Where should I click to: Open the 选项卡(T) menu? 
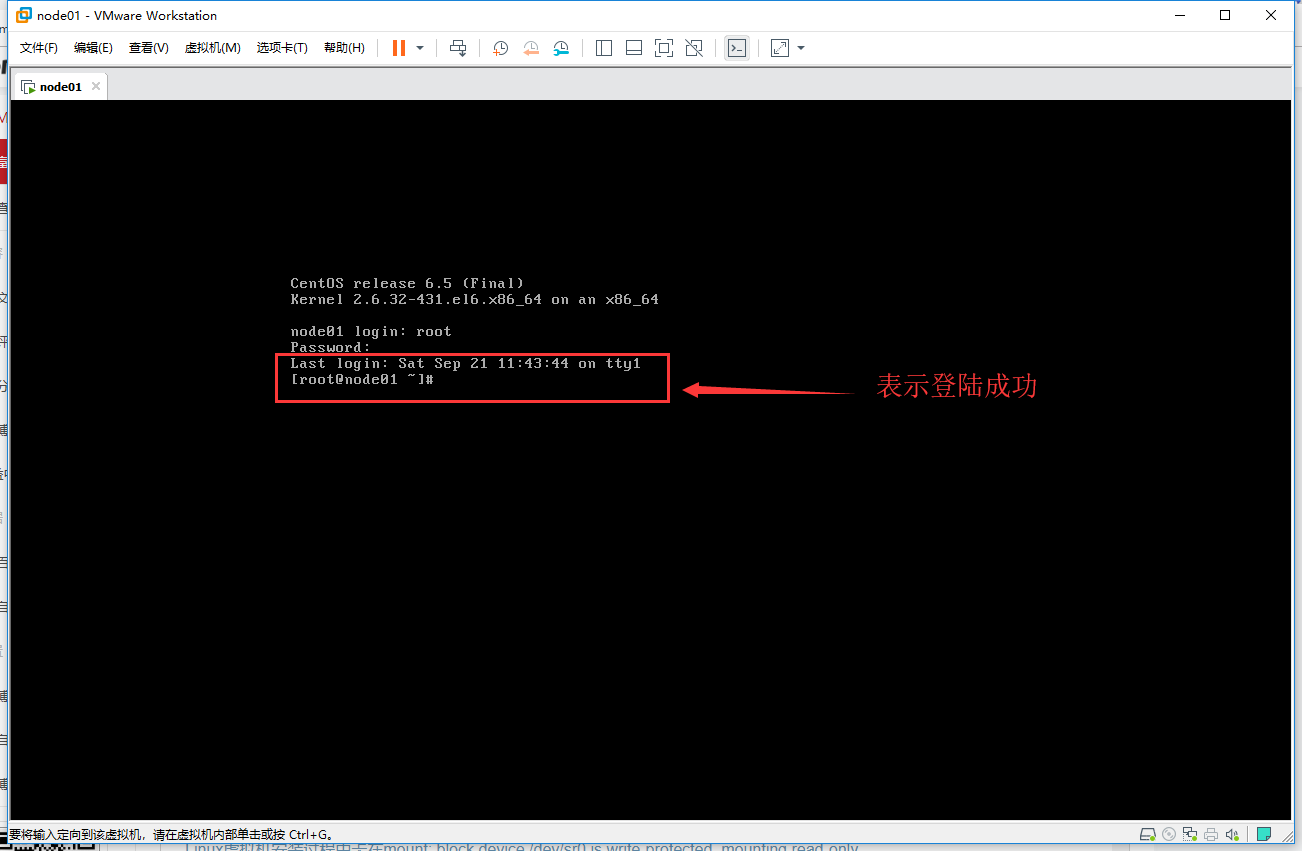pyautogui.click(x=282, y=48)
